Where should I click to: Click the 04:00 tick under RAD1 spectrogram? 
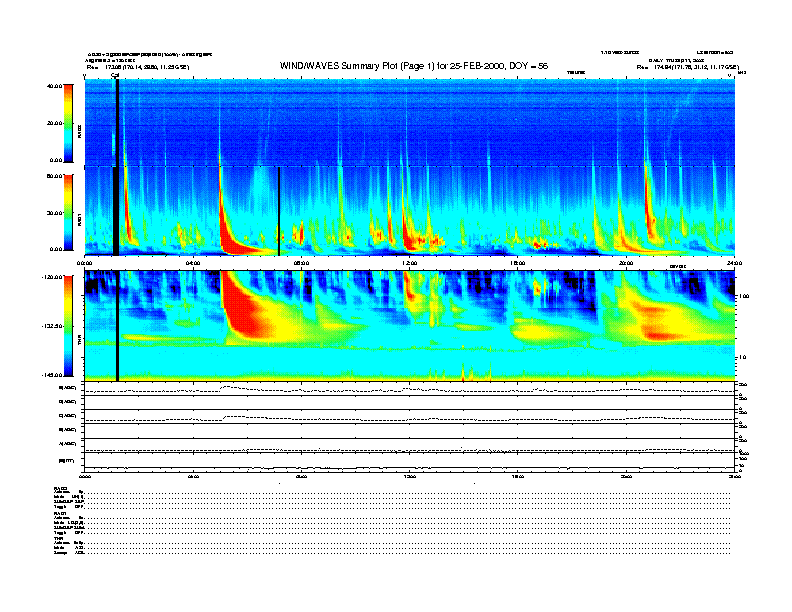[x=193, y=263]
